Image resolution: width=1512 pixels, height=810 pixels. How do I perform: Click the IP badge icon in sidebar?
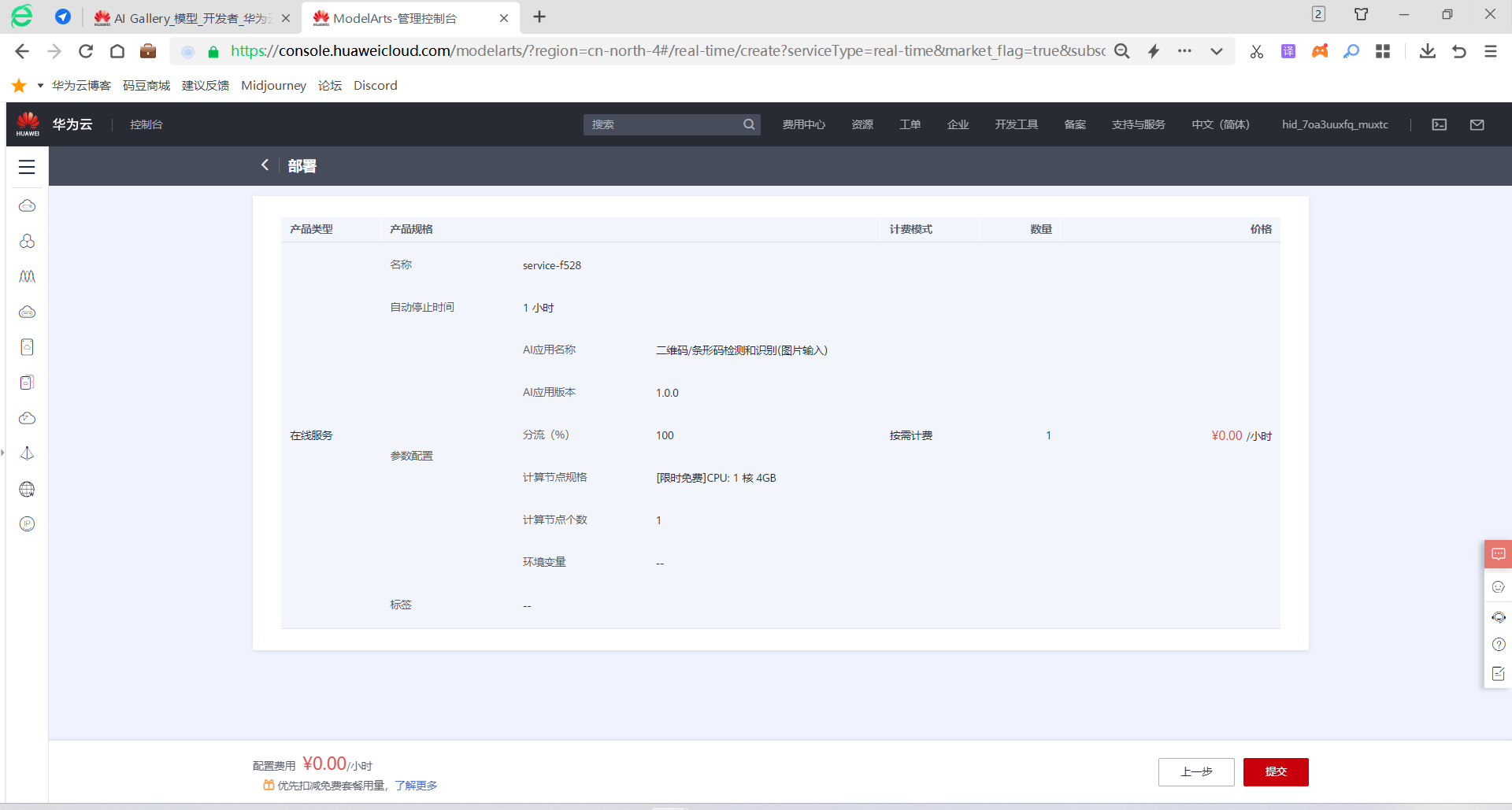coord(27,524)
